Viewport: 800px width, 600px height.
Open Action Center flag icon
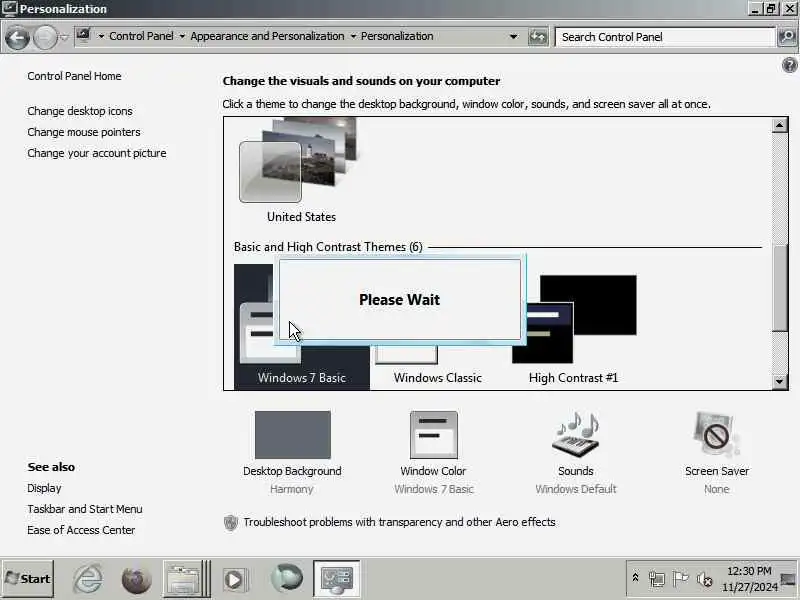click(680, 579)
